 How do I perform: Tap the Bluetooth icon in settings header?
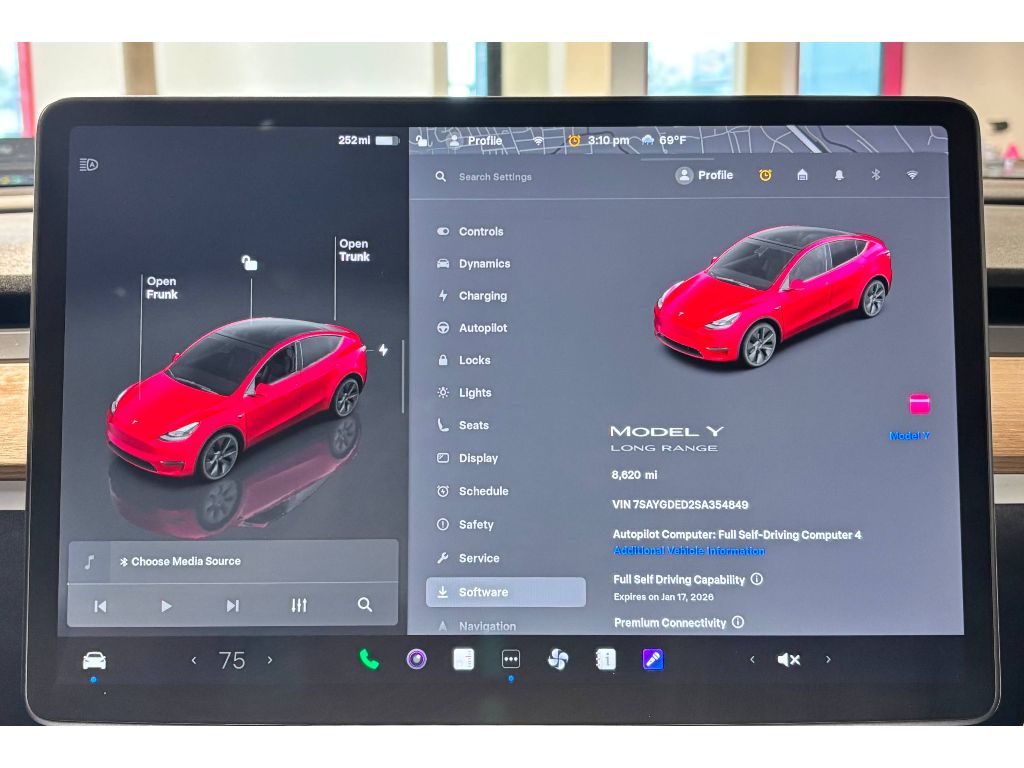(875, 175)
